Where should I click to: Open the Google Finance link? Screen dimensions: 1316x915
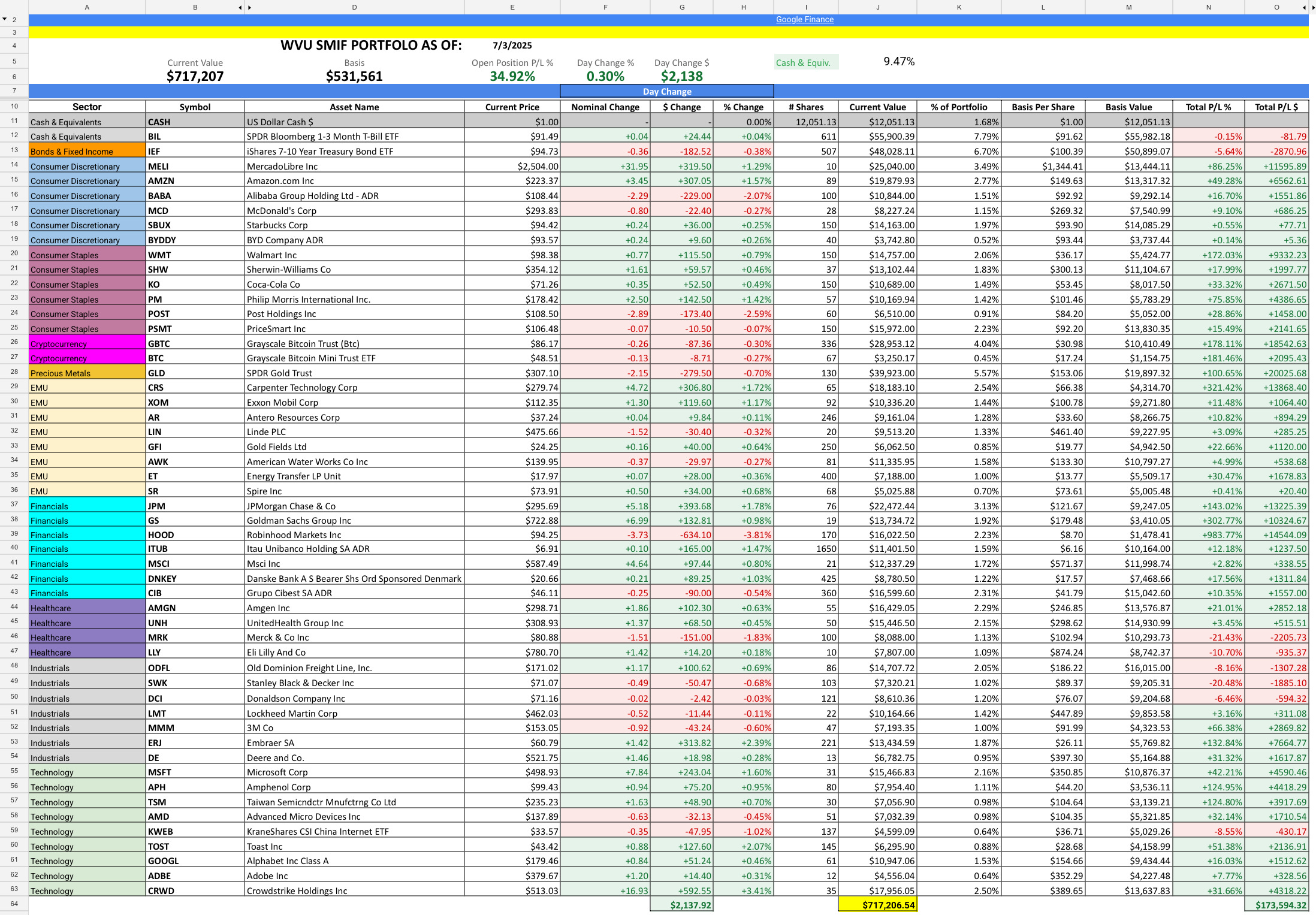(x=804, y=19)
